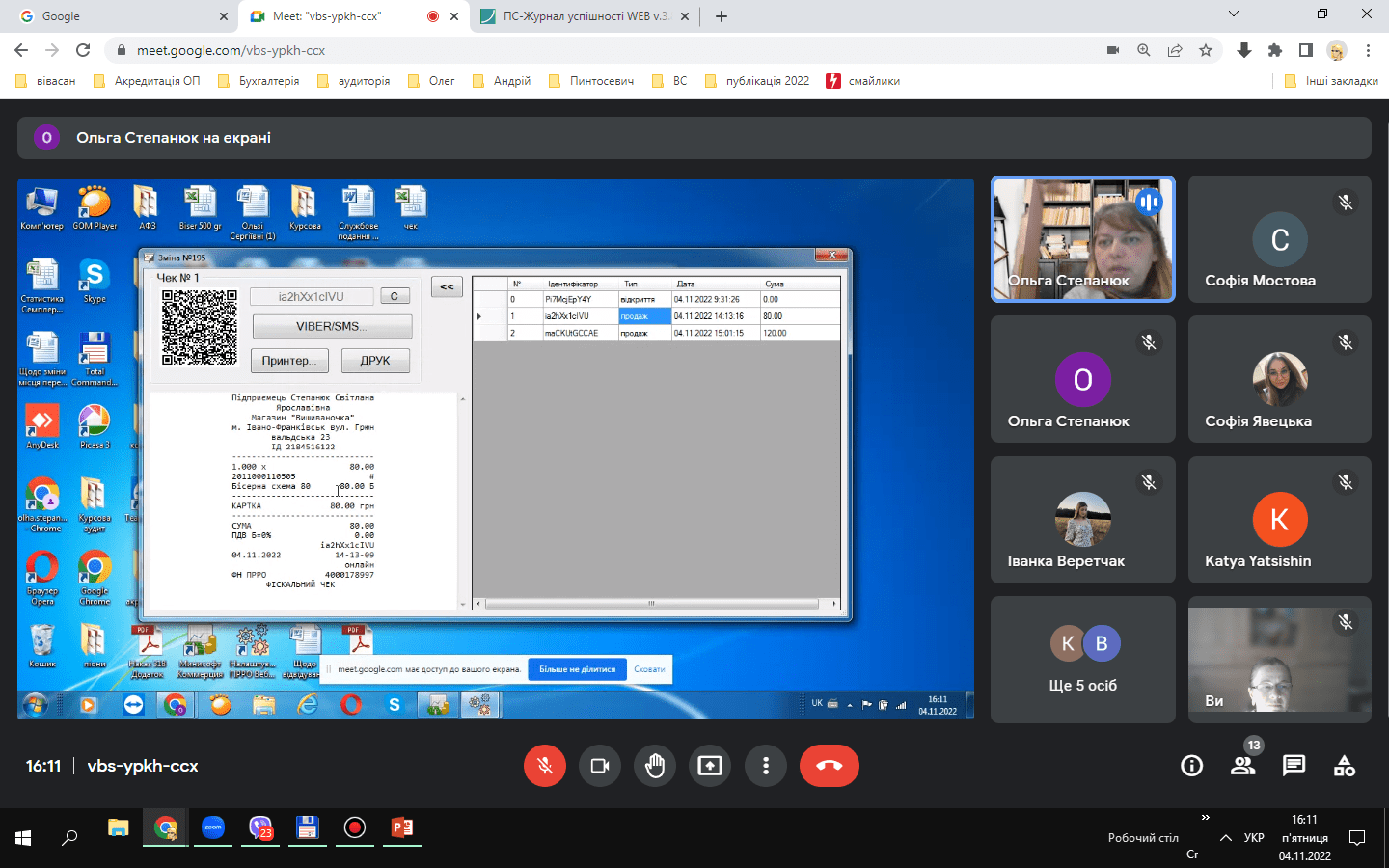This screenshot has height=868, width=1389.
Task: Open new browser tab
Action: [722, 16]
